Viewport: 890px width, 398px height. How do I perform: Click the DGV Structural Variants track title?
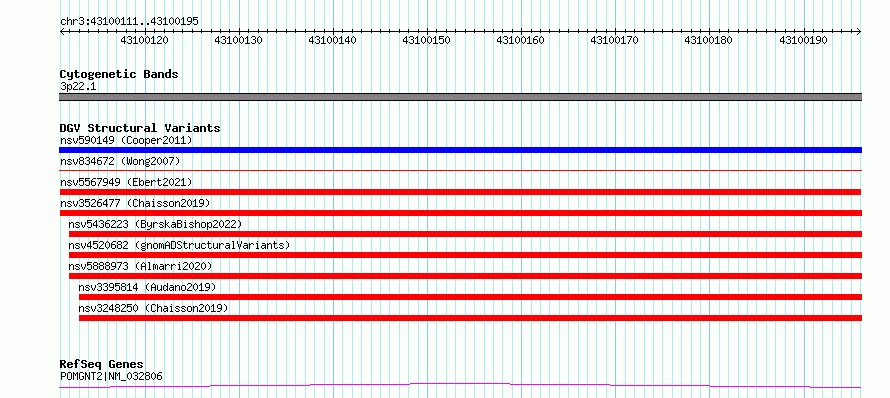coord(140,128)
